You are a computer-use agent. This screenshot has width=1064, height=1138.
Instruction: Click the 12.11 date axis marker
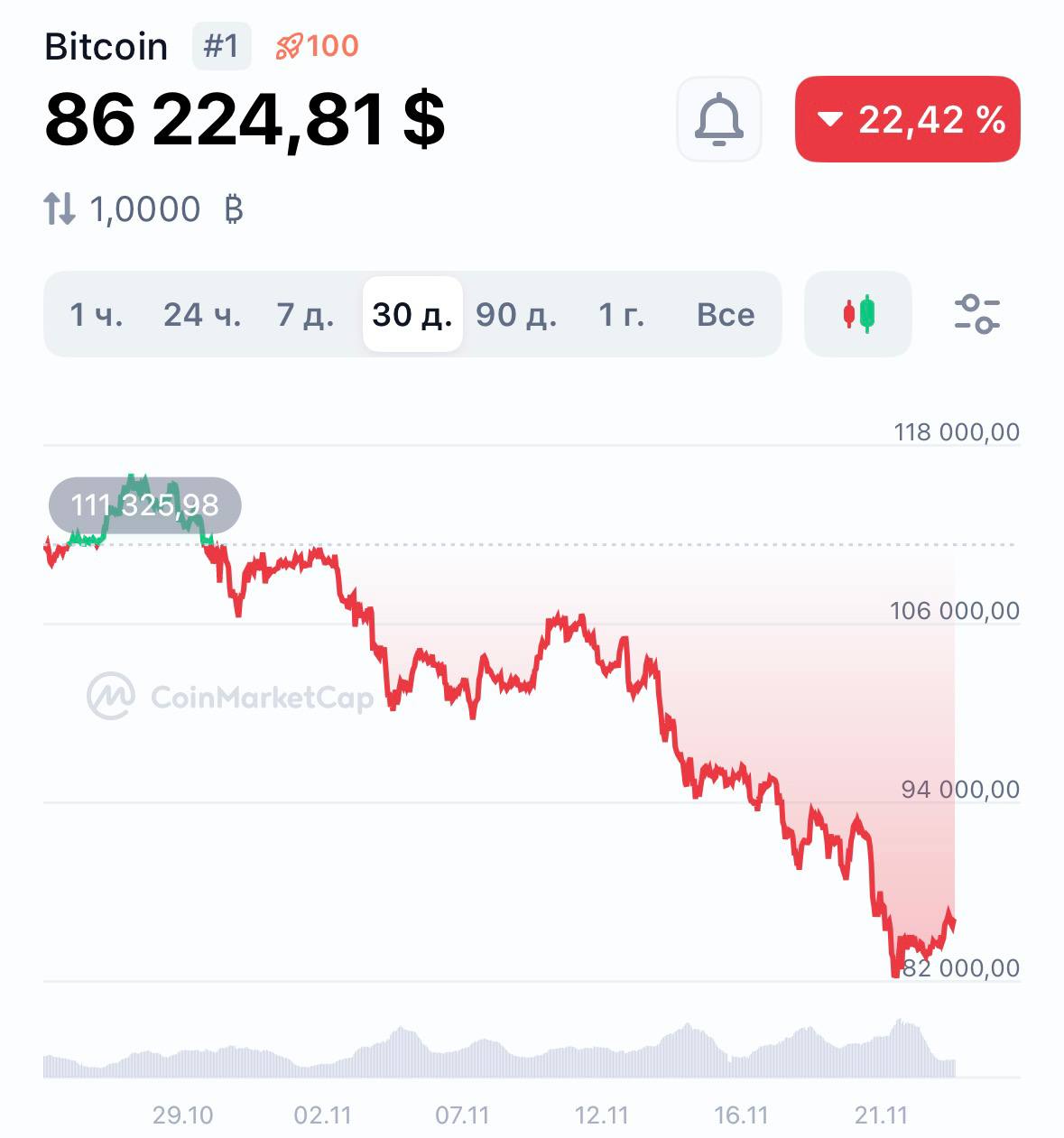pyautogui.click(x=602, y=1115)
